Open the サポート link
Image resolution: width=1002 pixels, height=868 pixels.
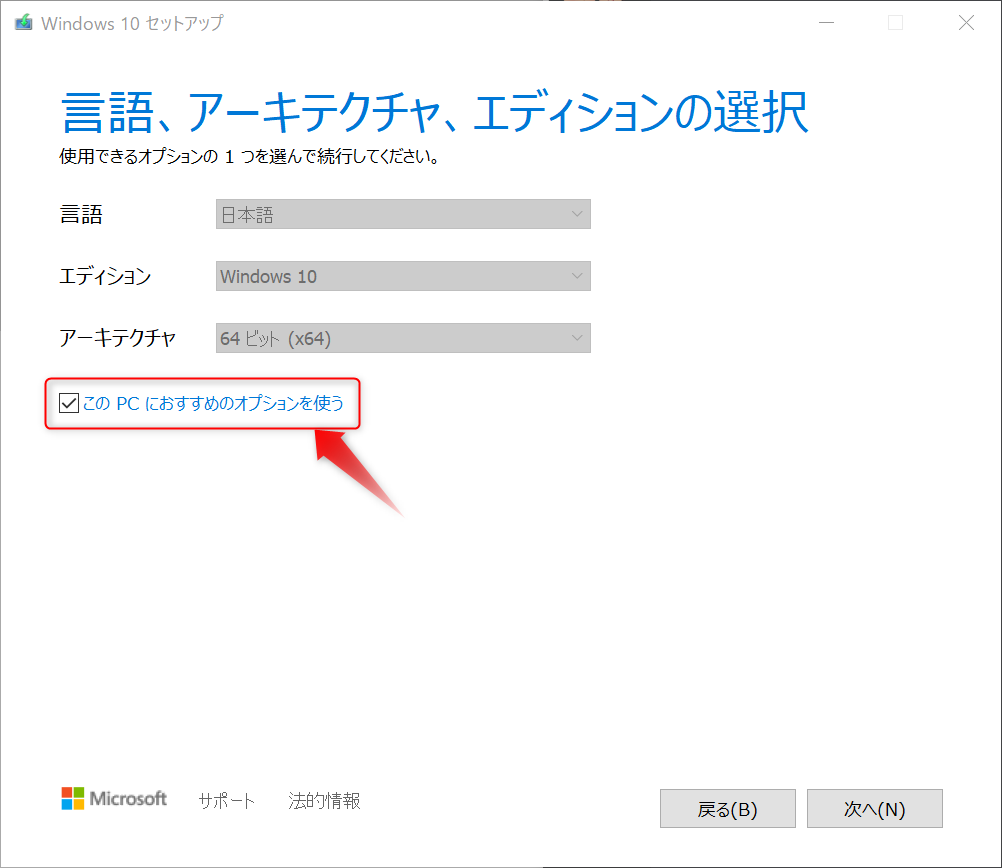click(x=227, y=800)
